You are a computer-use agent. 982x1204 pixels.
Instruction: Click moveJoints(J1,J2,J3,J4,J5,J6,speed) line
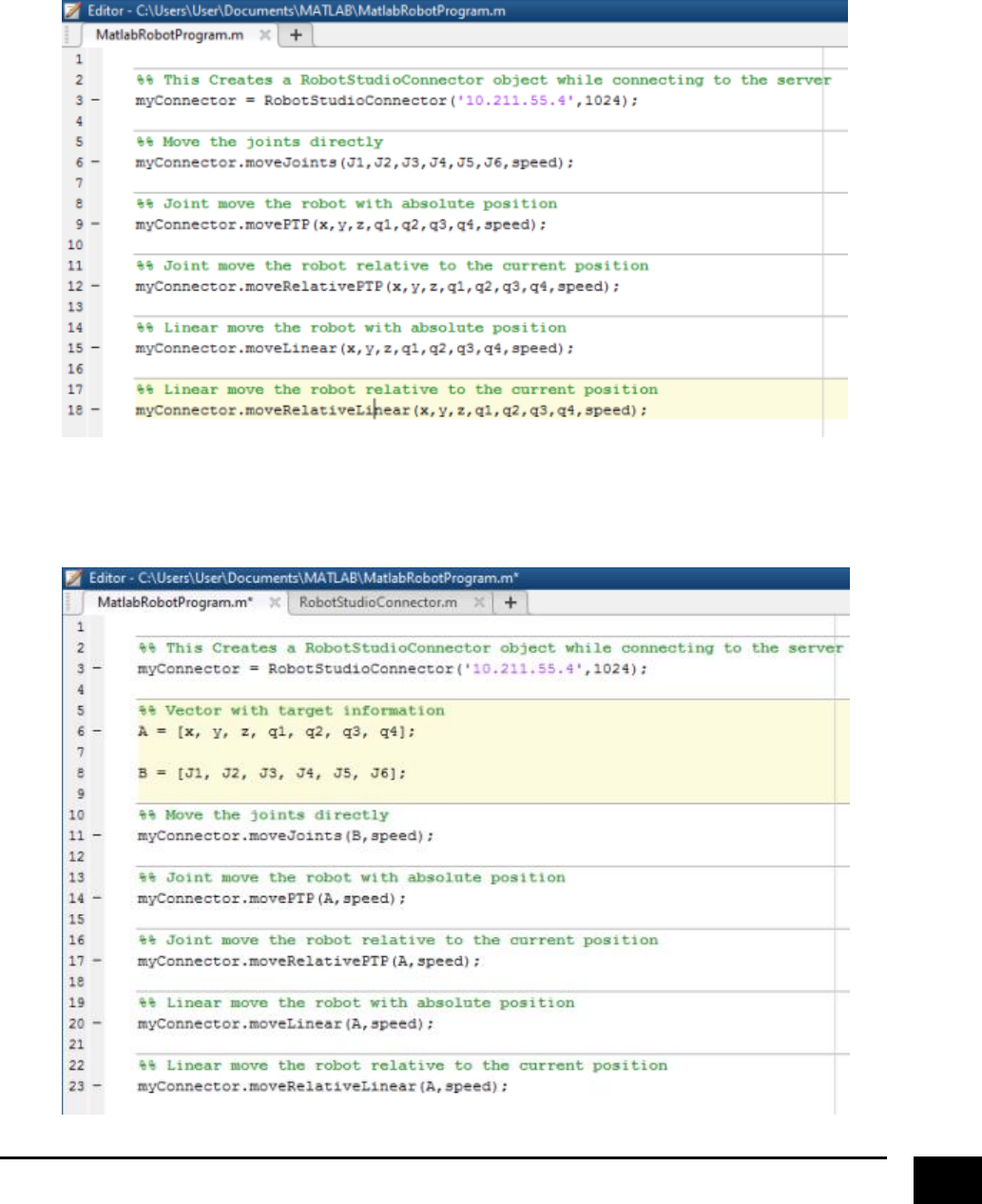click(x=355, y=162)
